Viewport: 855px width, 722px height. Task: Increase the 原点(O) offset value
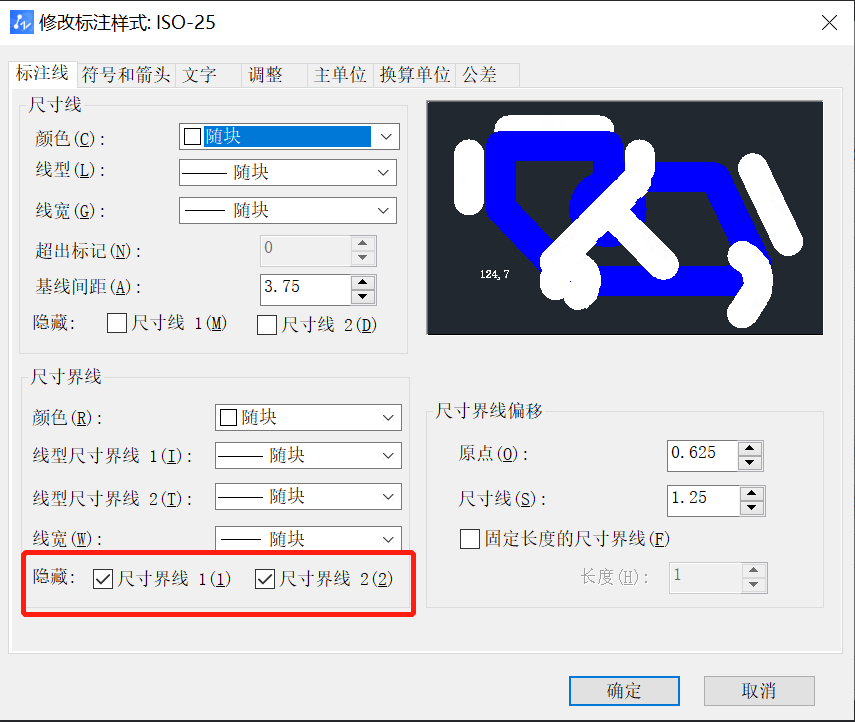750,448
